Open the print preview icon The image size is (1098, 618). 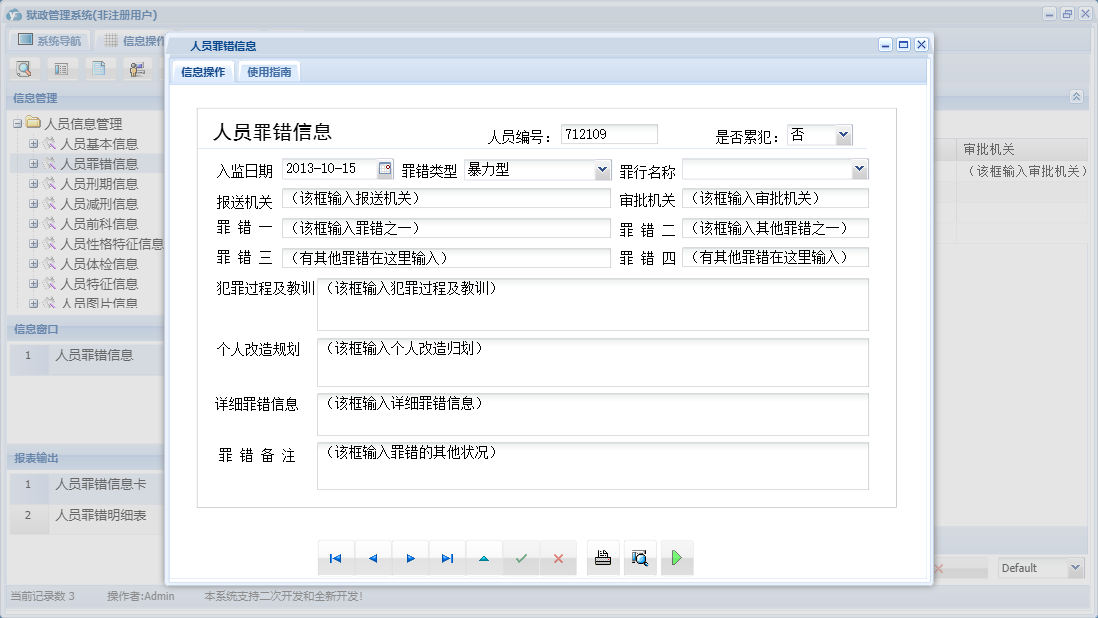pos(639,558)
